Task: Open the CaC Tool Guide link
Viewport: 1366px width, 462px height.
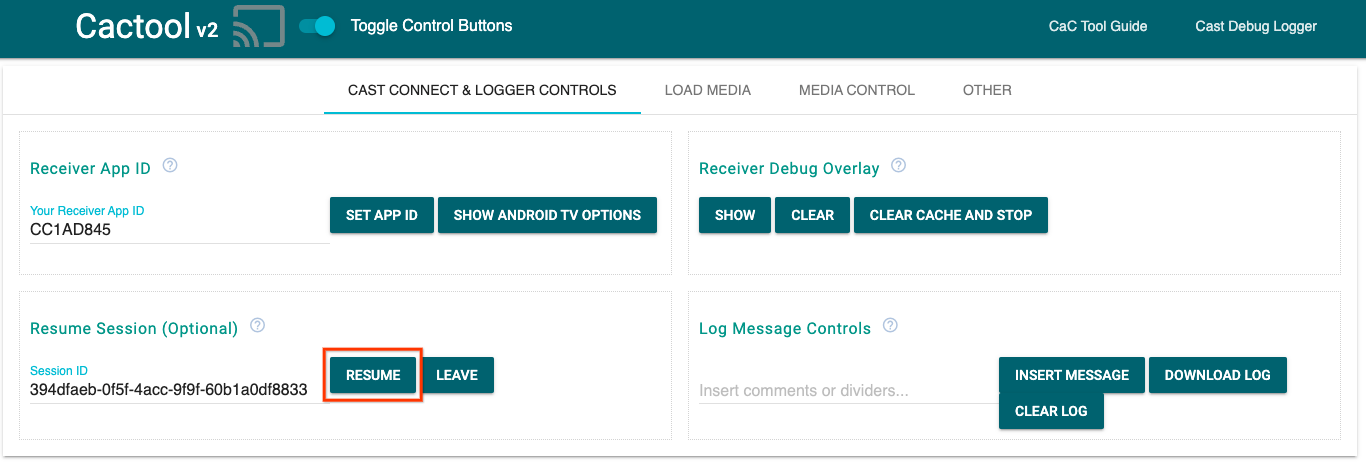Action: tap(1097, 26)
